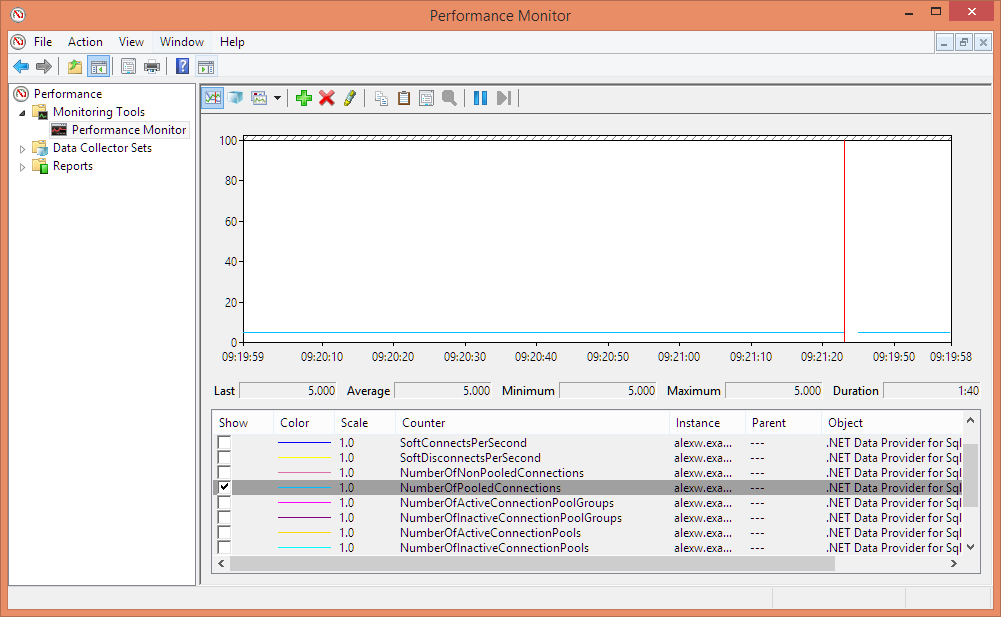Click the Change graph type icon
The height and width of the screenshot is (617, 1001).
click(x=259, y=98)
